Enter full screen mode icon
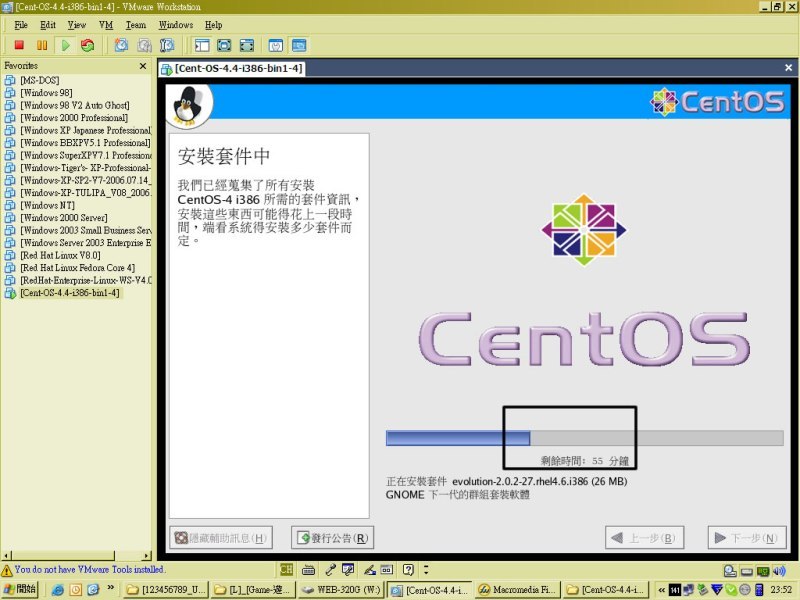Viewport: 800px width, 600px height. 247,45
